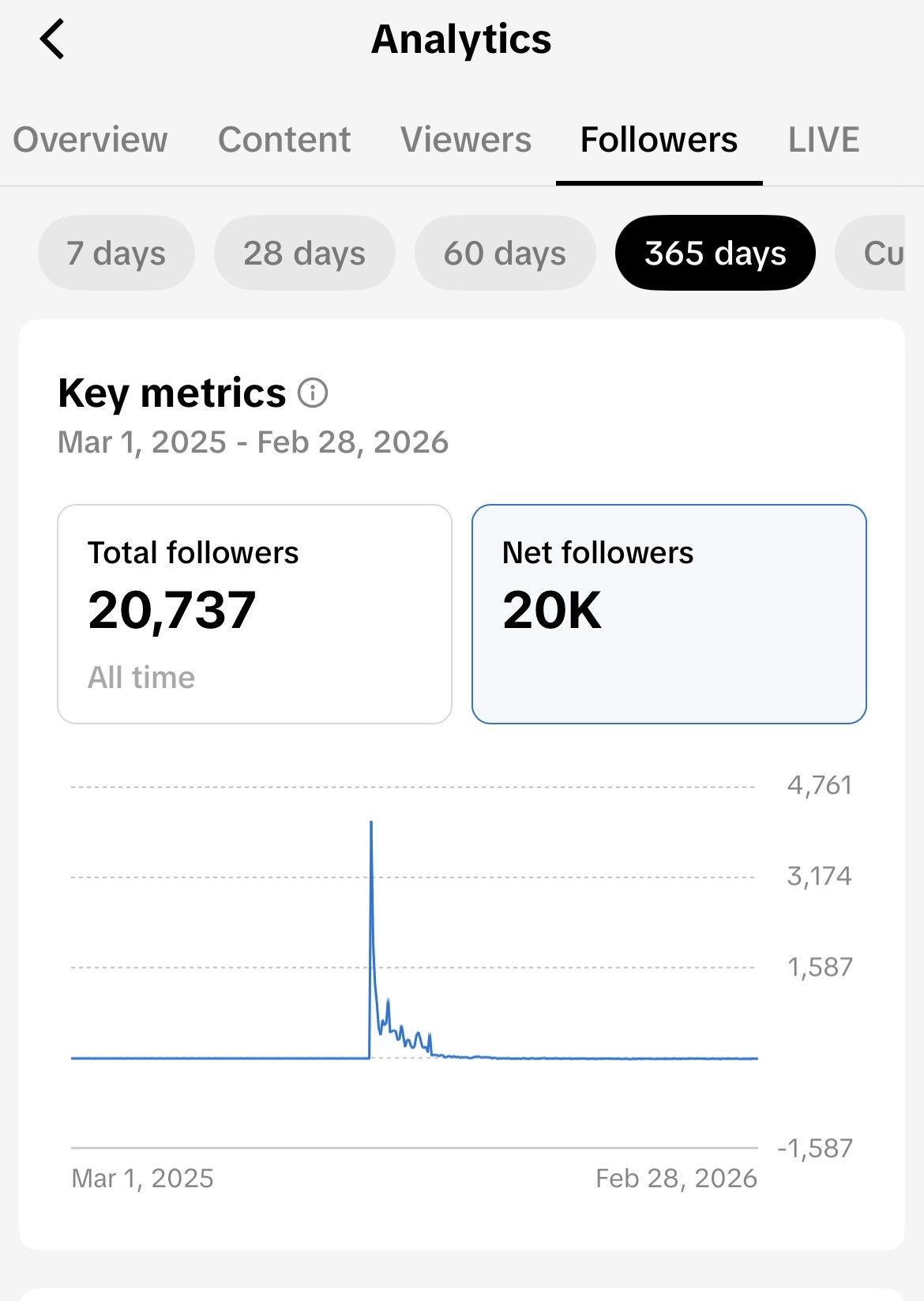Click the 4,761 y-axis label
This screenshot has width=924, height=1301.
(x=819, y=785)
